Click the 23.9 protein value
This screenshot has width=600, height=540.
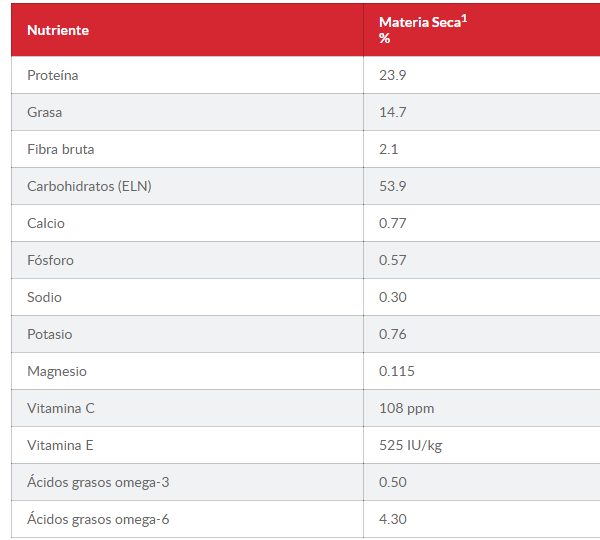tap(393, 75)
